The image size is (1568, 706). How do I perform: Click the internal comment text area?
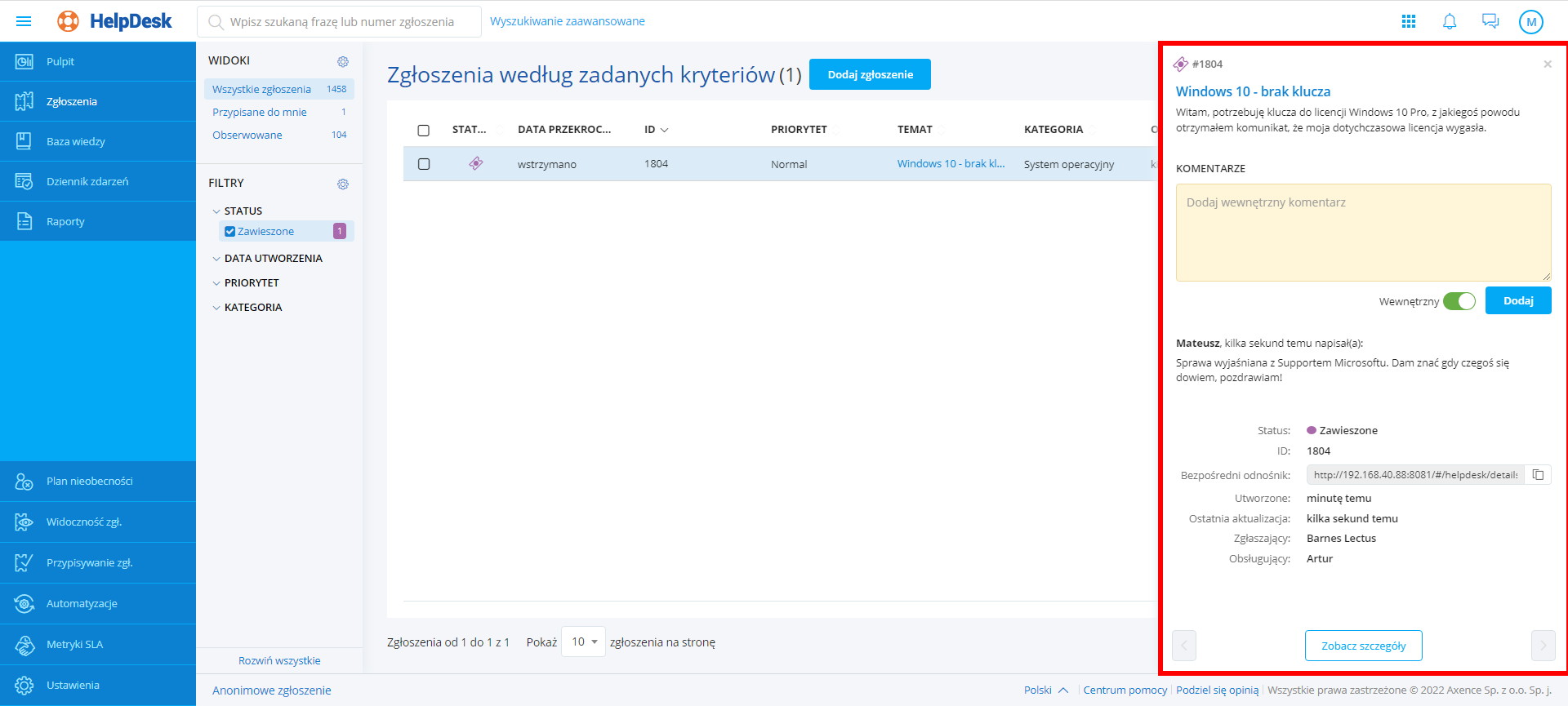pos(1363,233)
